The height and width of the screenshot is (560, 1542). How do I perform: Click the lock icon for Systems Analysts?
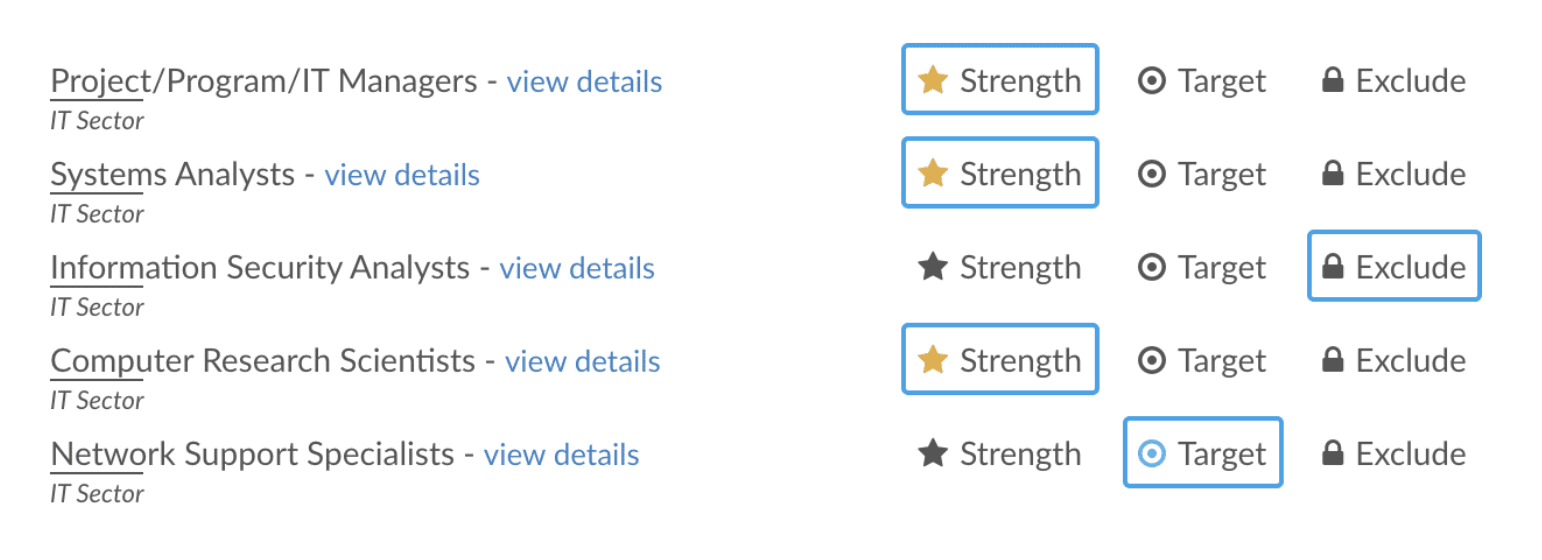(1332, 174)
